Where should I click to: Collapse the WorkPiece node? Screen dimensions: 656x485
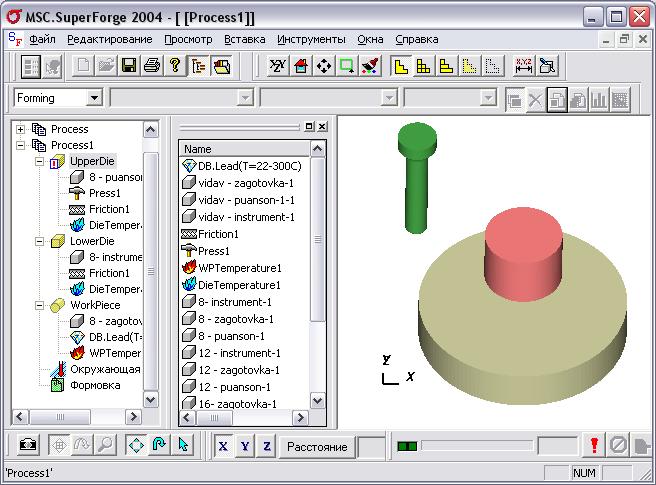click(39, 305)
